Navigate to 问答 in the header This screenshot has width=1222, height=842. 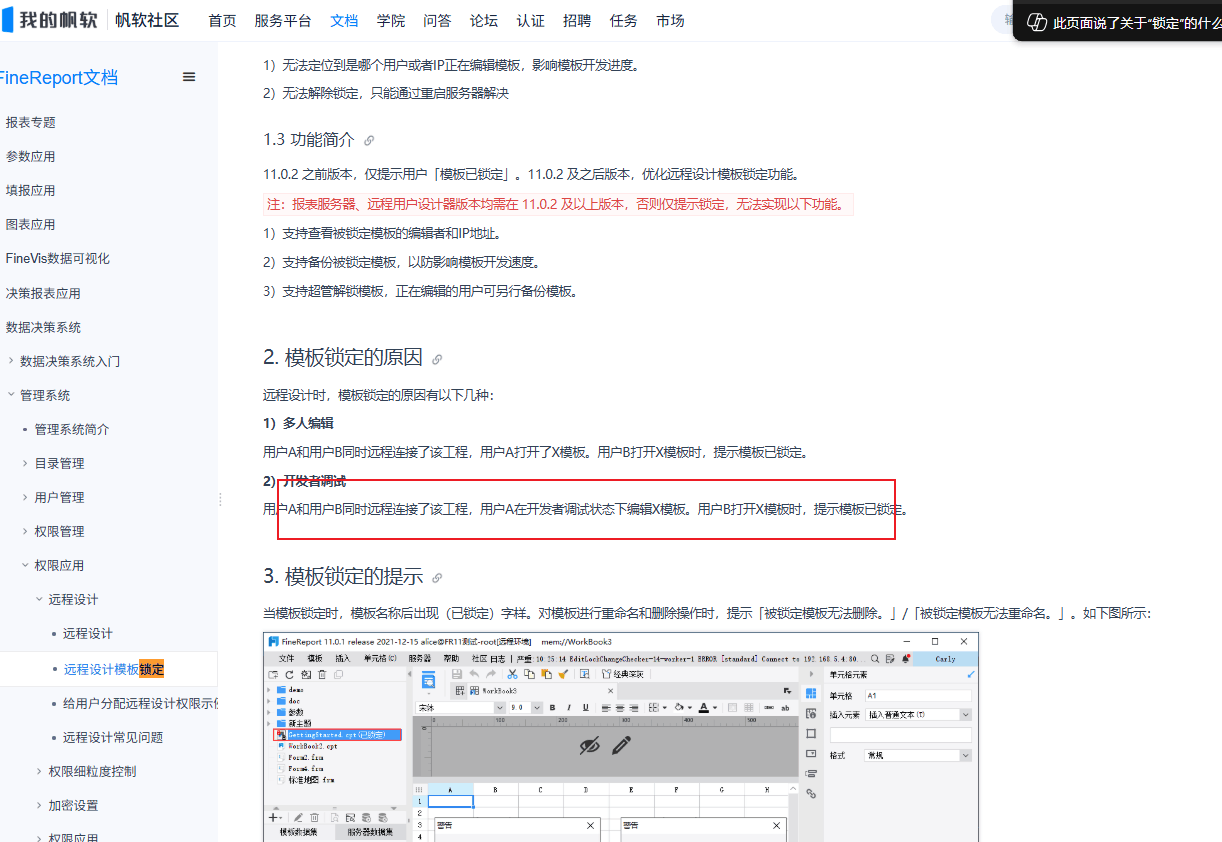pos(437,20)
